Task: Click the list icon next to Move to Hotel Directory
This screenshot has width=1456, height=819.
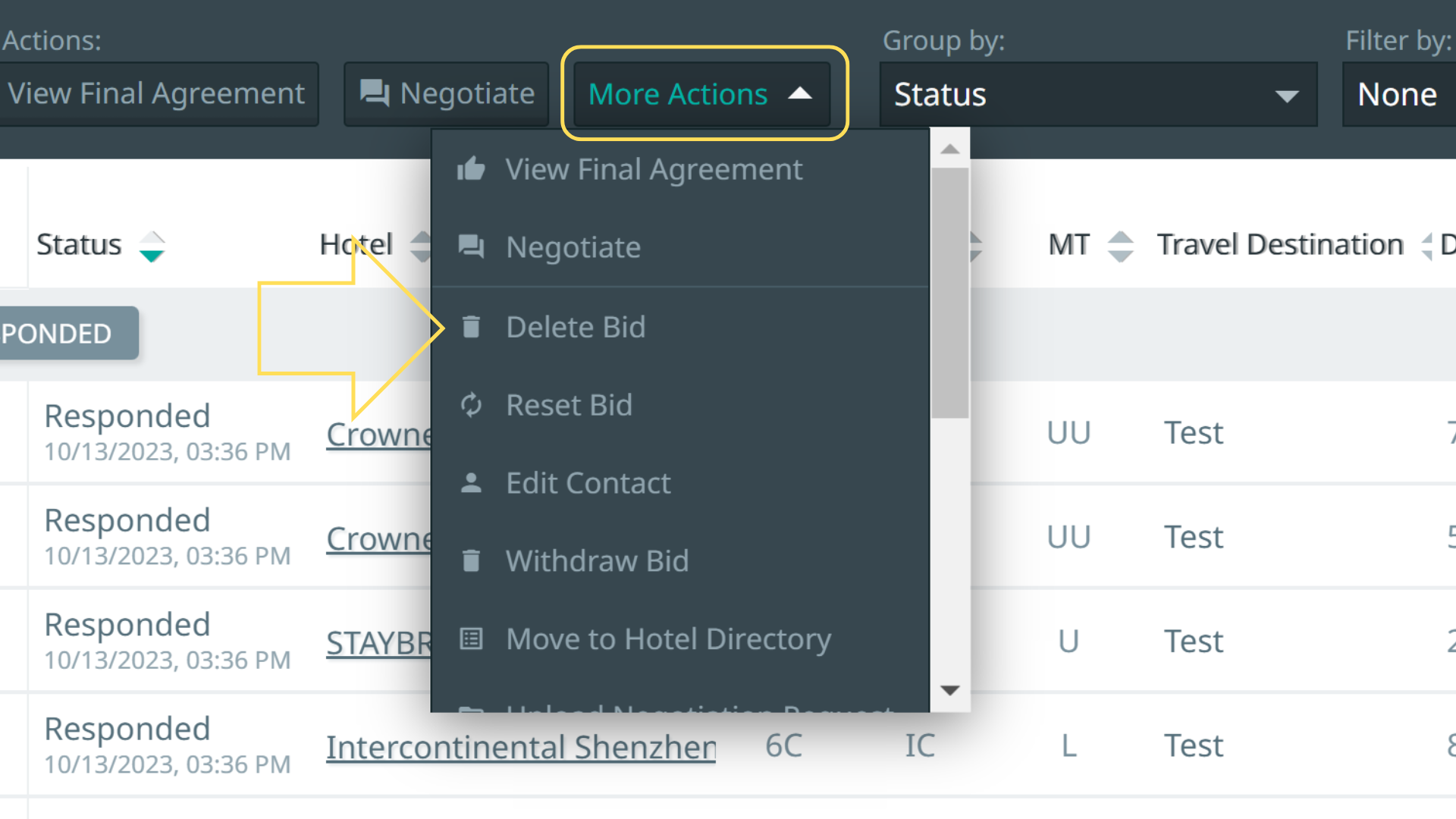Action: (471, 639)
